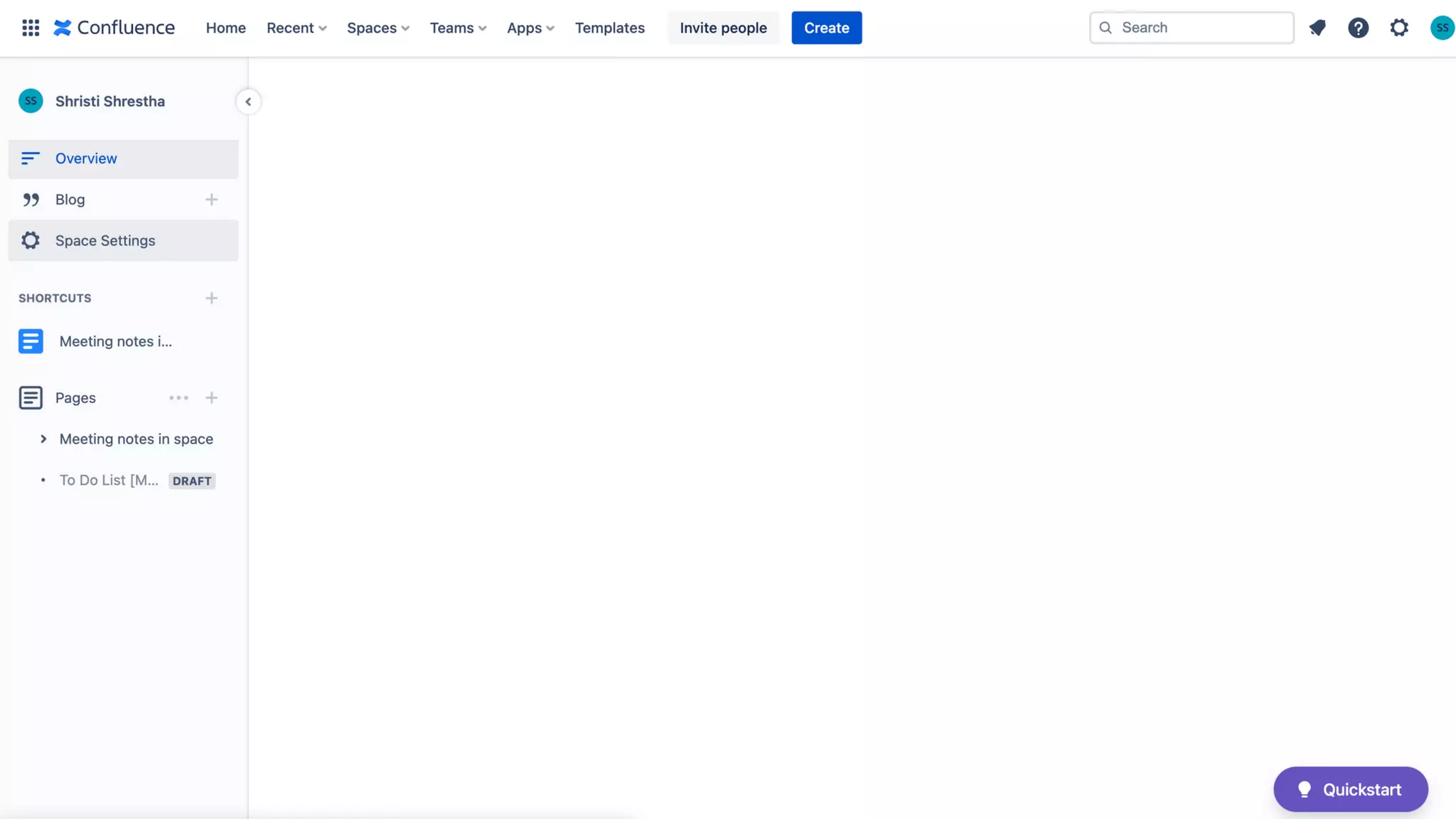Open the Recent dropdown menu
1456x819 pixels.
coord(296,28)
